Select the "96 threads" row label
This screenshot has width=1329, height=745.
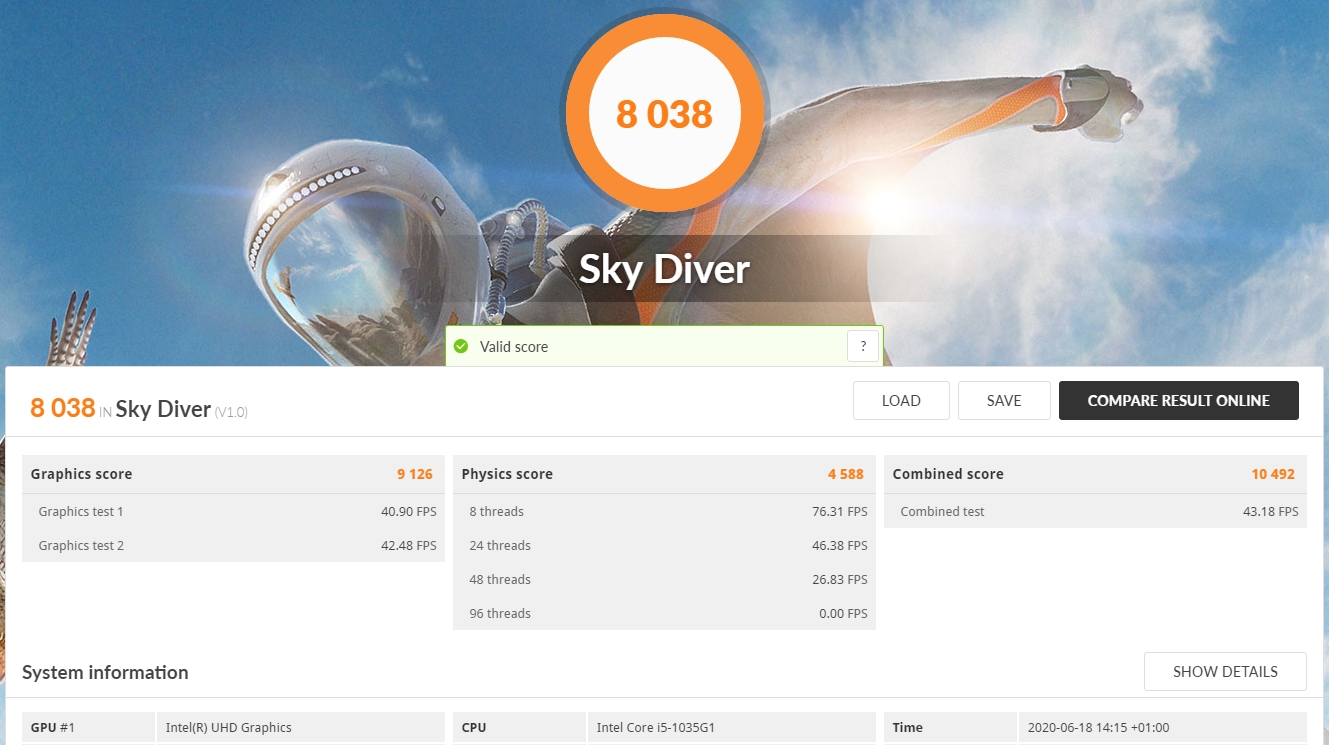click(x=500, y=614)
